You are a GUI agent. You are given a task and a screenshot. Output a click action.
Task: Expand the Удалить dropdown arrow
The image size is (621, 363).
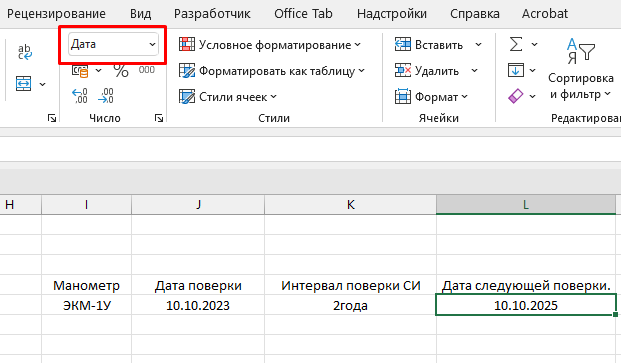474,71
